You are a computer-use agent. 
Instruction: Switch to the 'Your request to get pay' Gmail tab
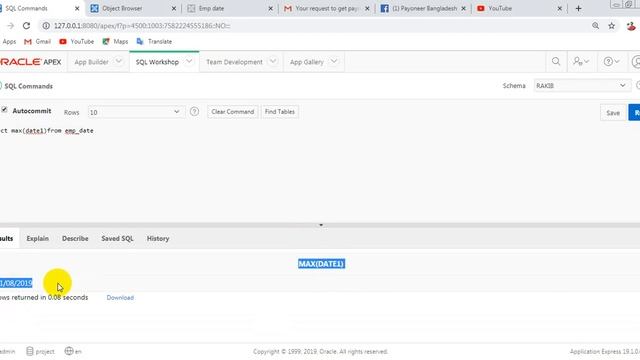click(326, 8)
